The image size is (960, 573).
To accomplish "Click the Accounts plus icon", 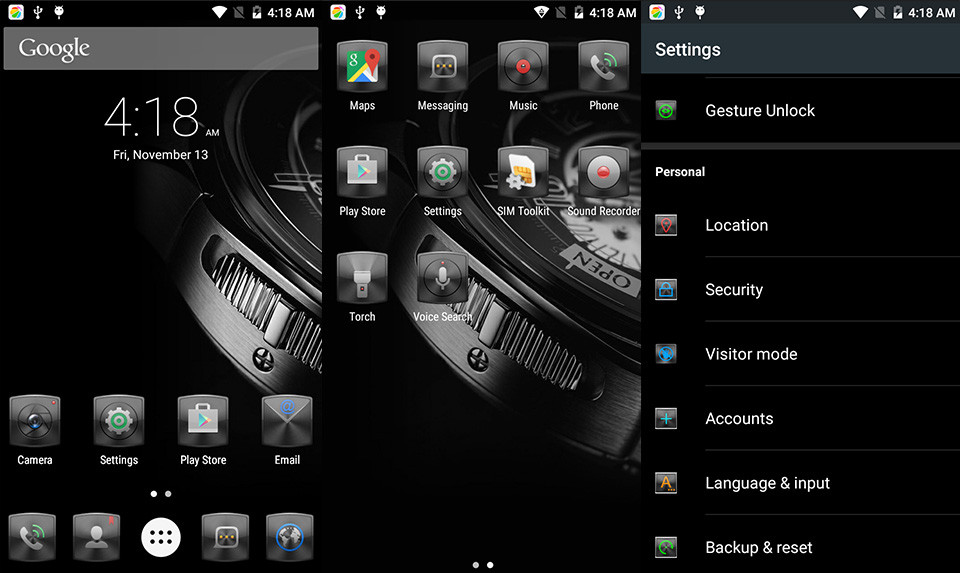I will pyautogui.click(x=666, y=419).
